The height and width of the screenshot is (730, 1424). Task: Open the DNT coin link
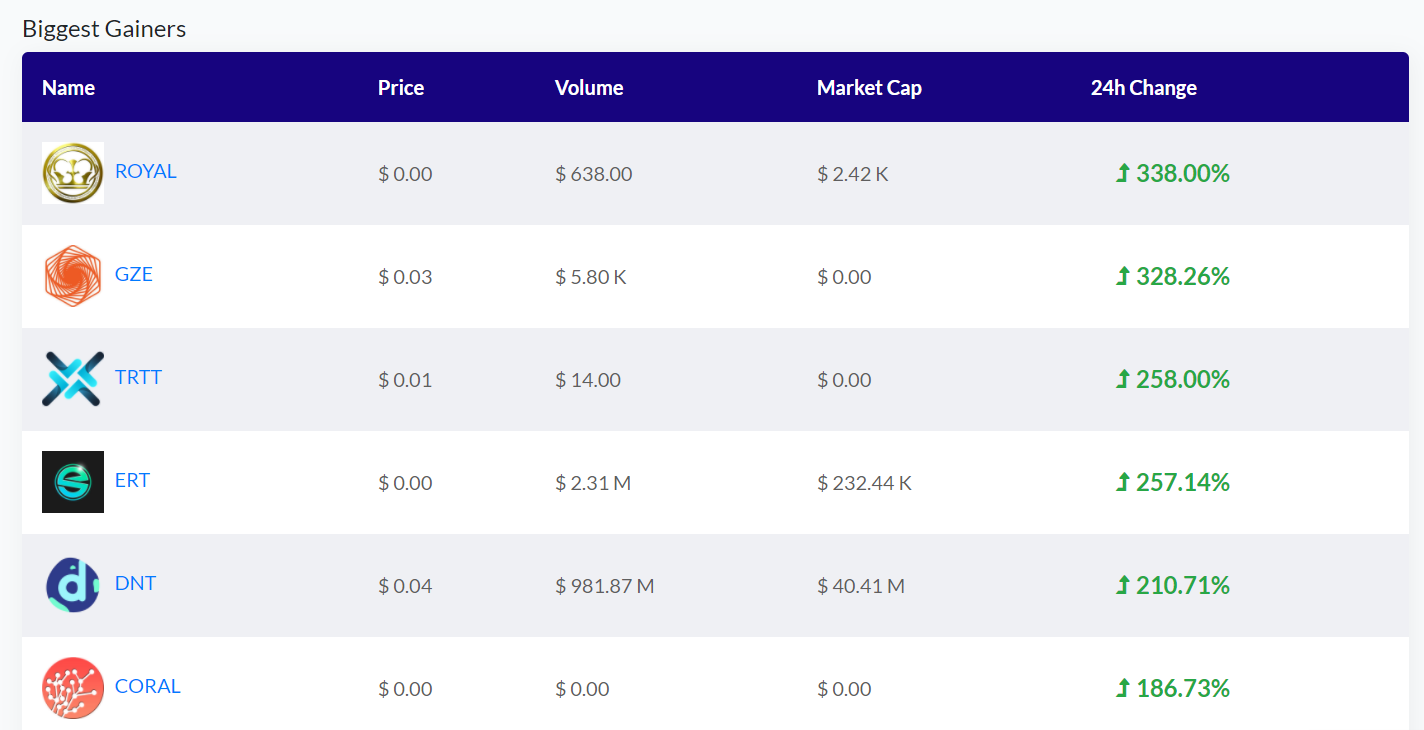[x=136, y=583]
